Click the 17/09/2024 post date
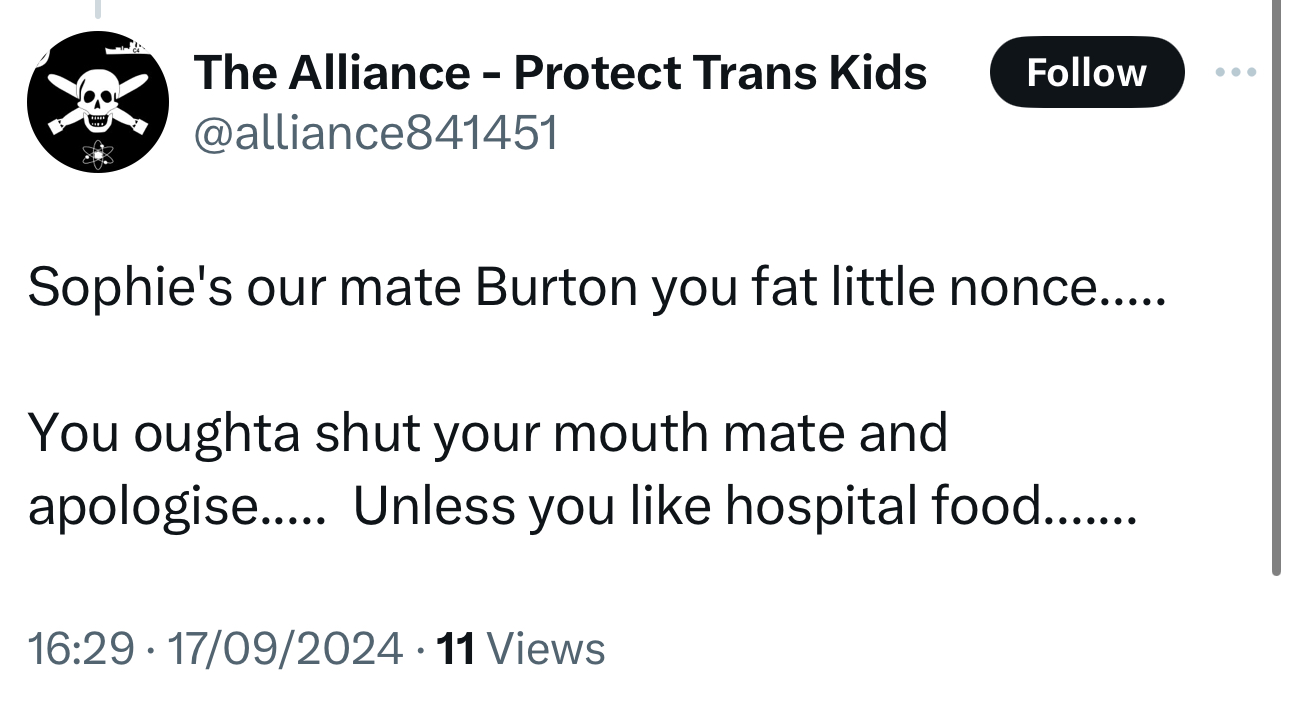This screenshot has width=1290, height=713. tap(285, 648)
